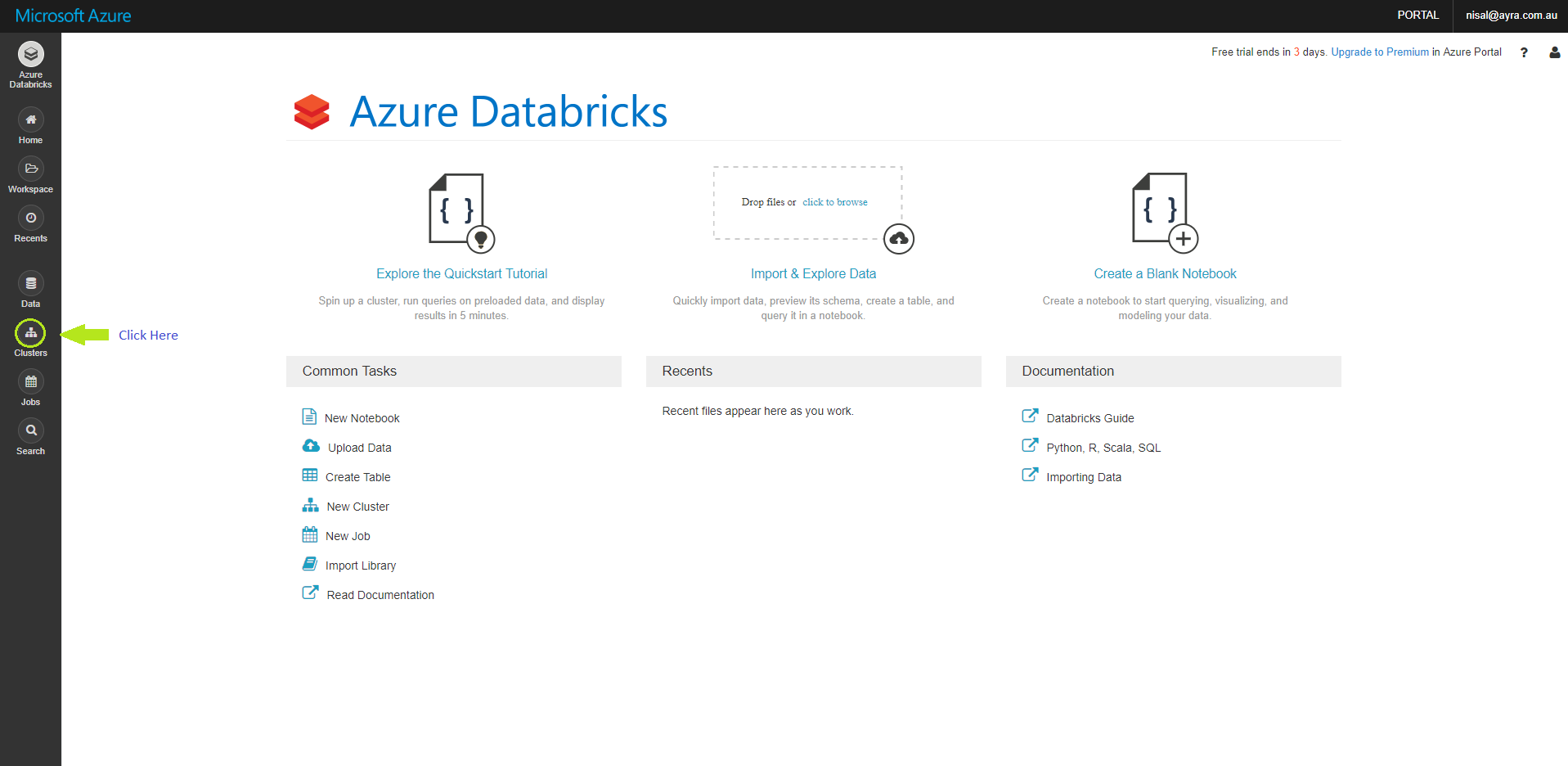Viewport: 1568px width, 766px height.
Task: Open nisal@ayra.com.au account menu
Action: tap(1511, 16)
